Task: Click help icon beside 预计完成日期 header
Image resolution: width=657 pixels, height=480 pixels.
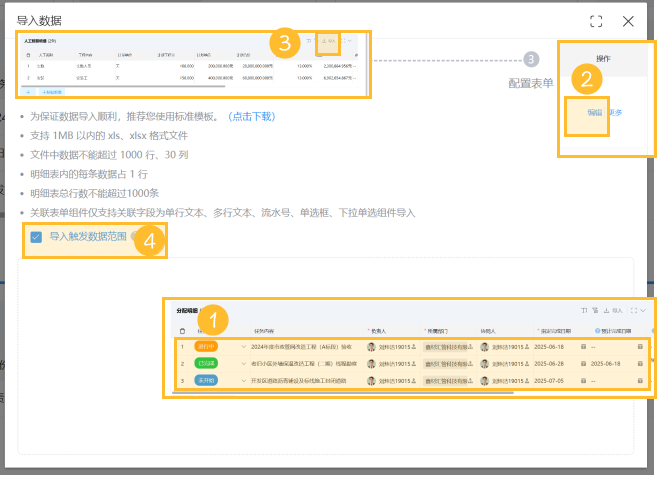Action: 598,331
